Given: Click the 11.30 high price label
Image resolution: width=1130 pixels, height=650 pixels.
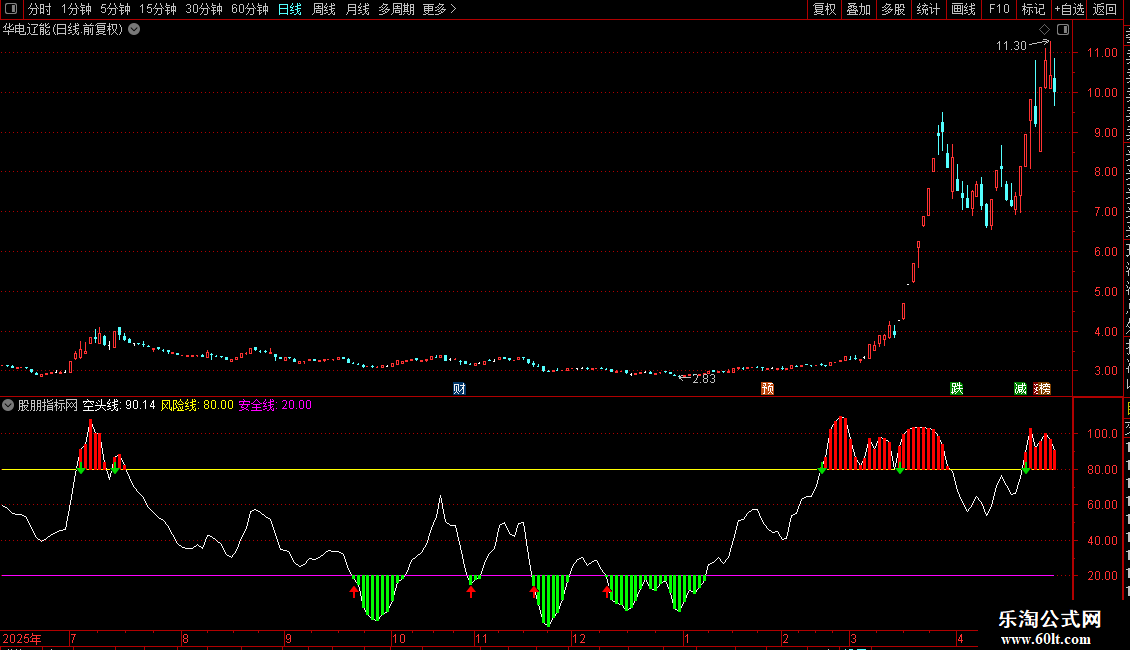Looking at the screenshot, I should (1011, 46).
